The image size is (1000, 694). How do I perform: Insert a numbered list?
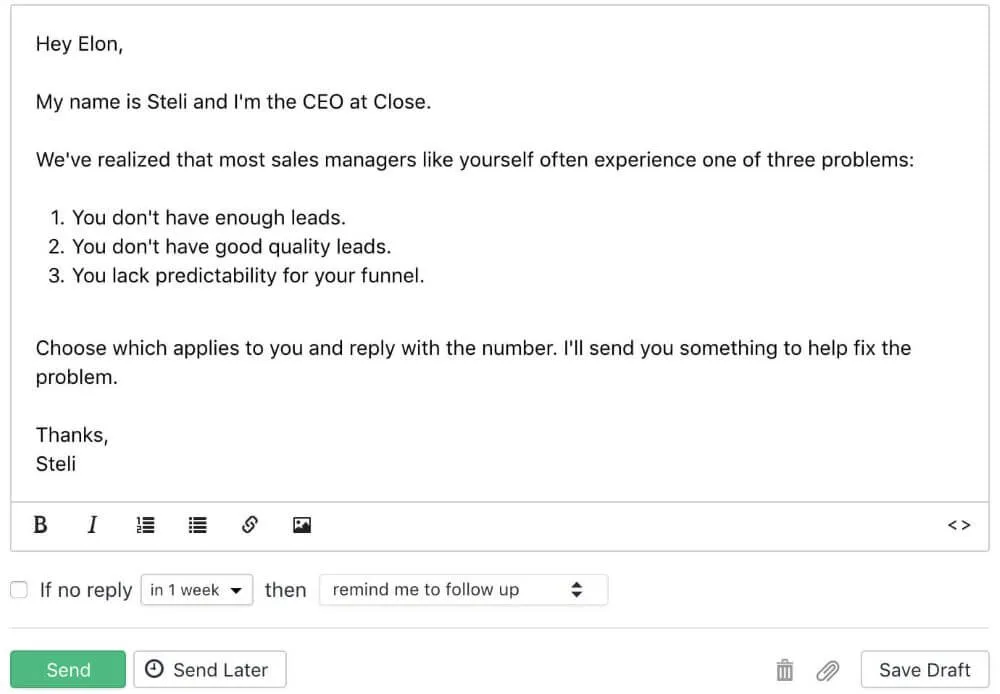[144, 525]
